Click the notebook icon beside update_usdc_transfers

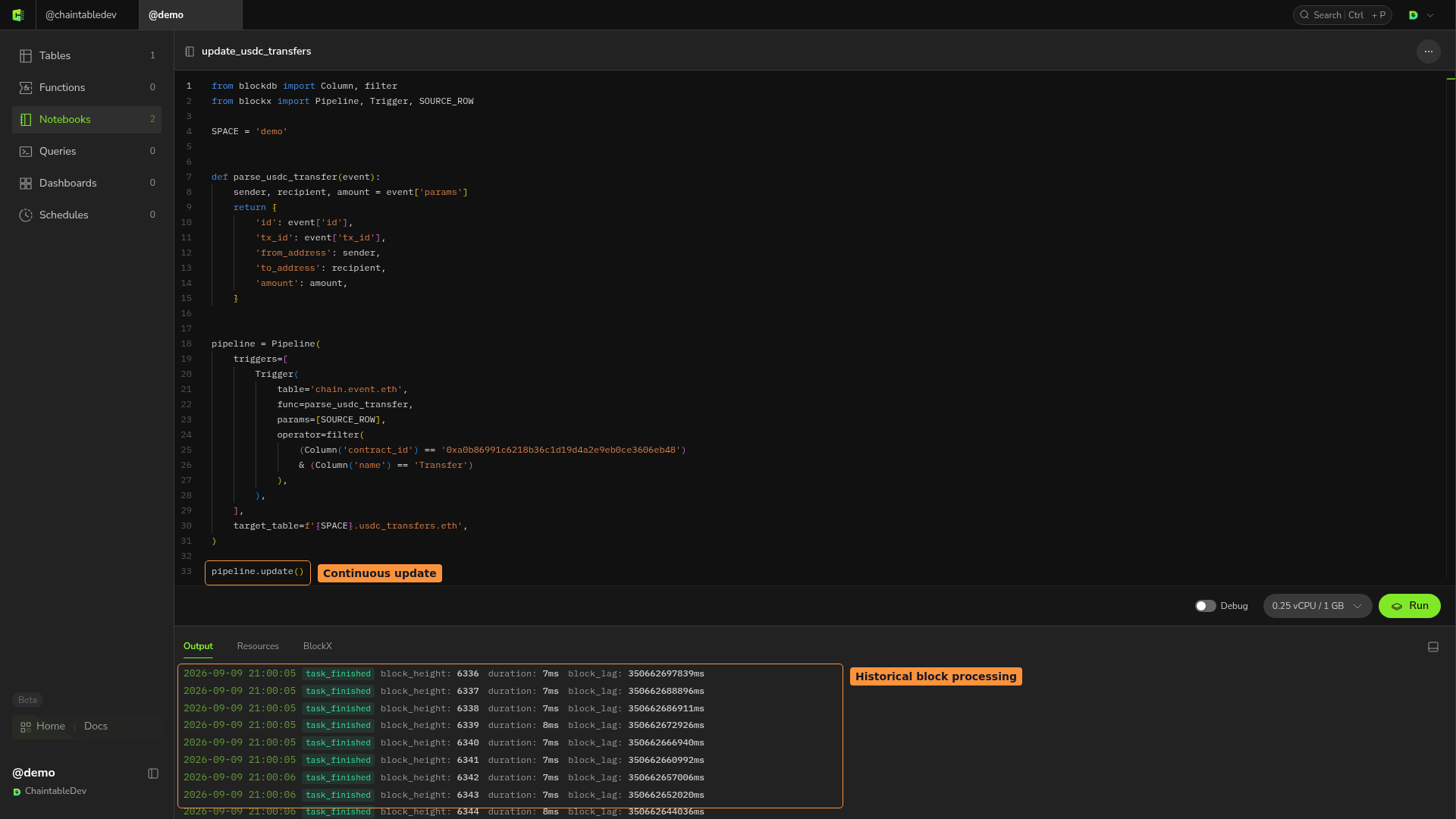point(190,52)
